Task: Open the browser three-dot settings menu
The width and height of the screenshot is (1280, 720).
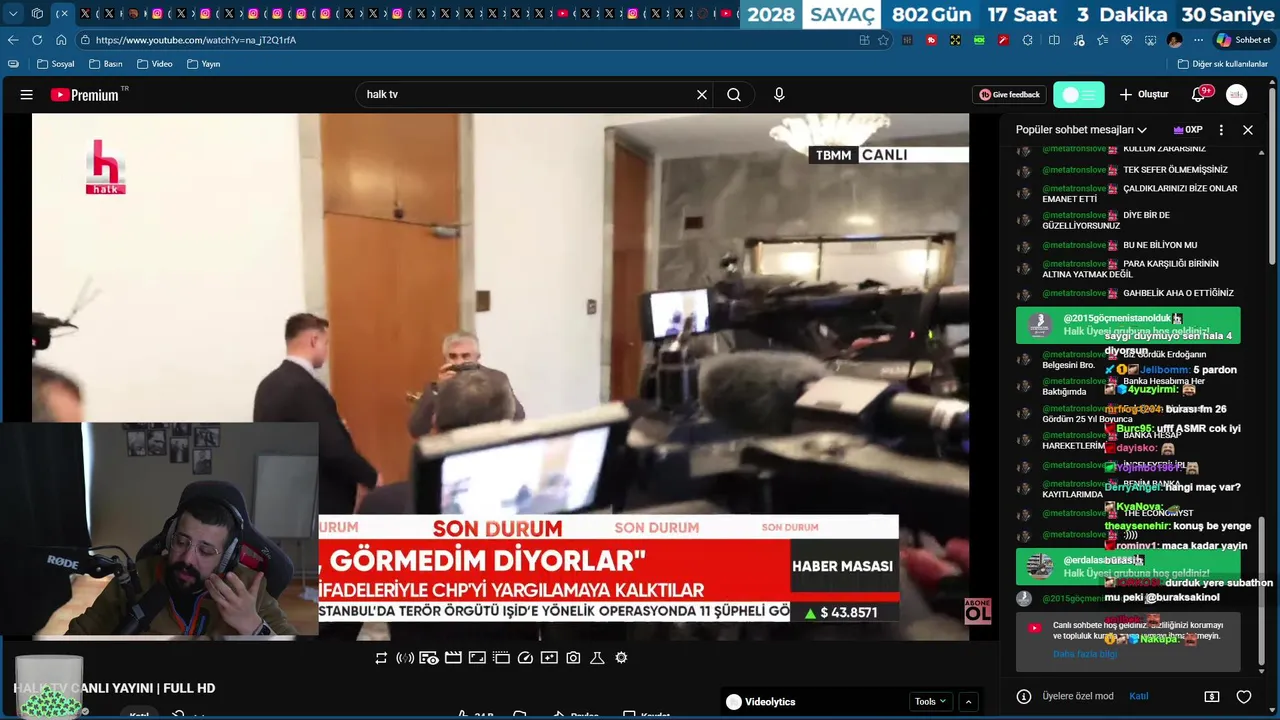Action: tap(1198, 40)
